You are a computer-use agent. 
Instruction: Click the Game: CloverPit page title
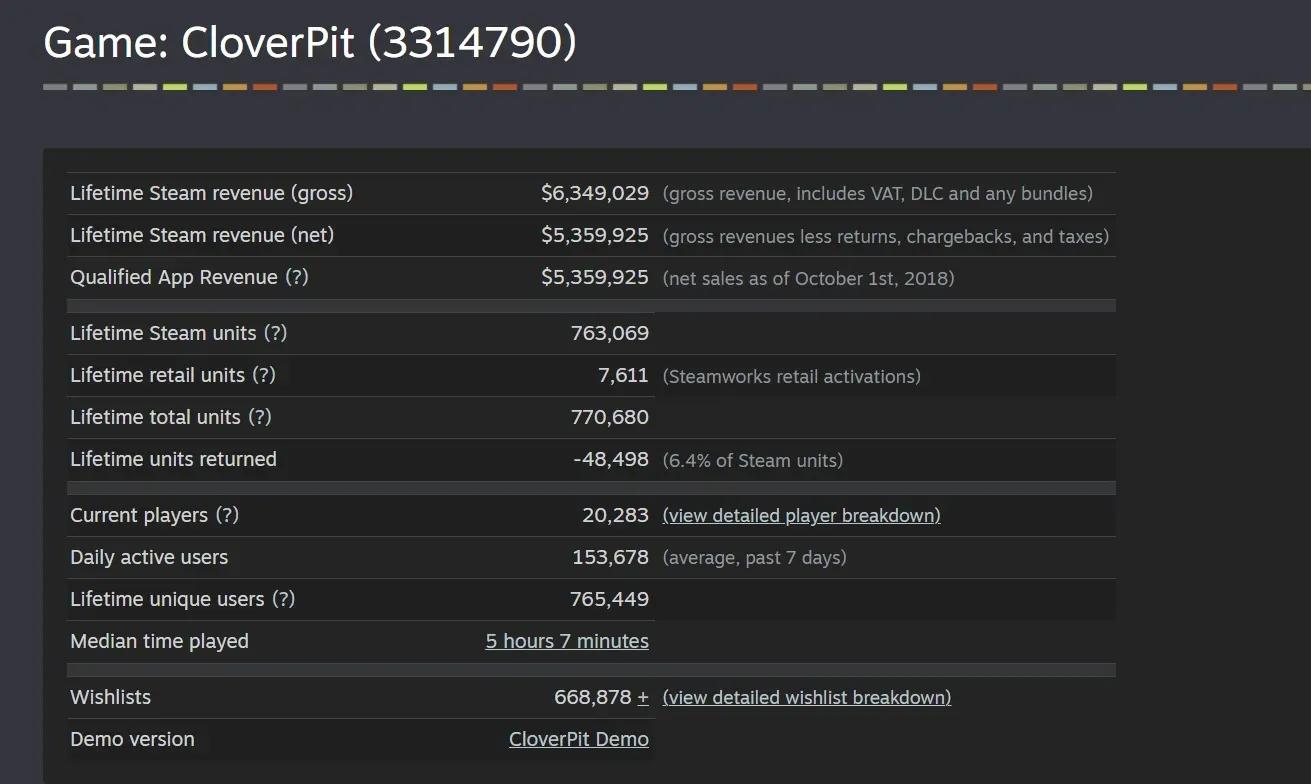pyautogui.click(x=310, y=43)
